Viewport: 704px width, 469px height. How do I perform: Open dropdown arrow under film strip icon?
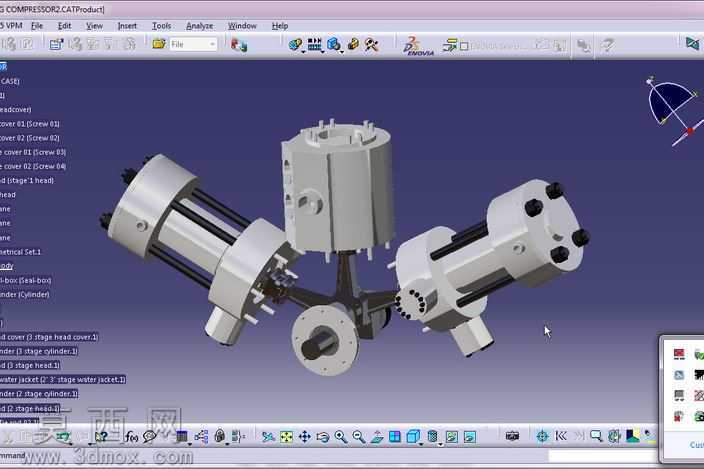coord(322,52)
